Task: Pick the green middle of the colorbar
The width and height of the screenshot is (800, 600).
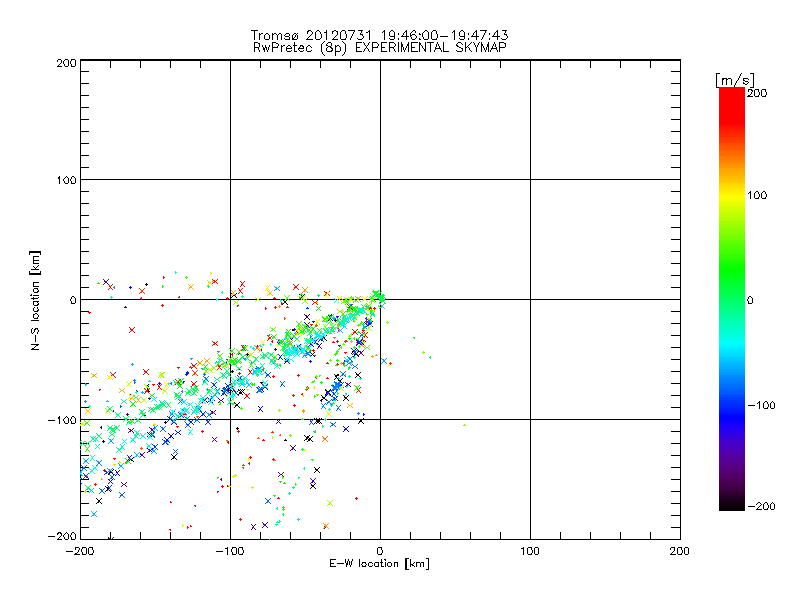Action: pos(732,299)
